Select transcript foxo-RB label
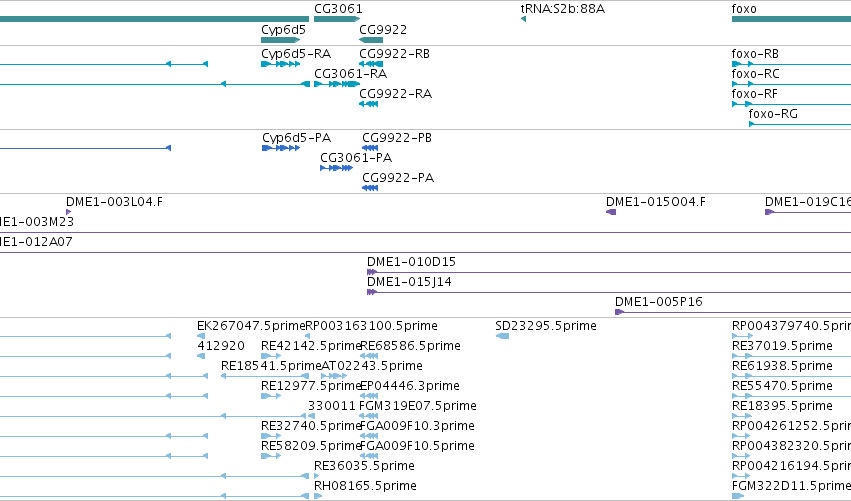This screenshot has height=501, width=851. [755, 54]
